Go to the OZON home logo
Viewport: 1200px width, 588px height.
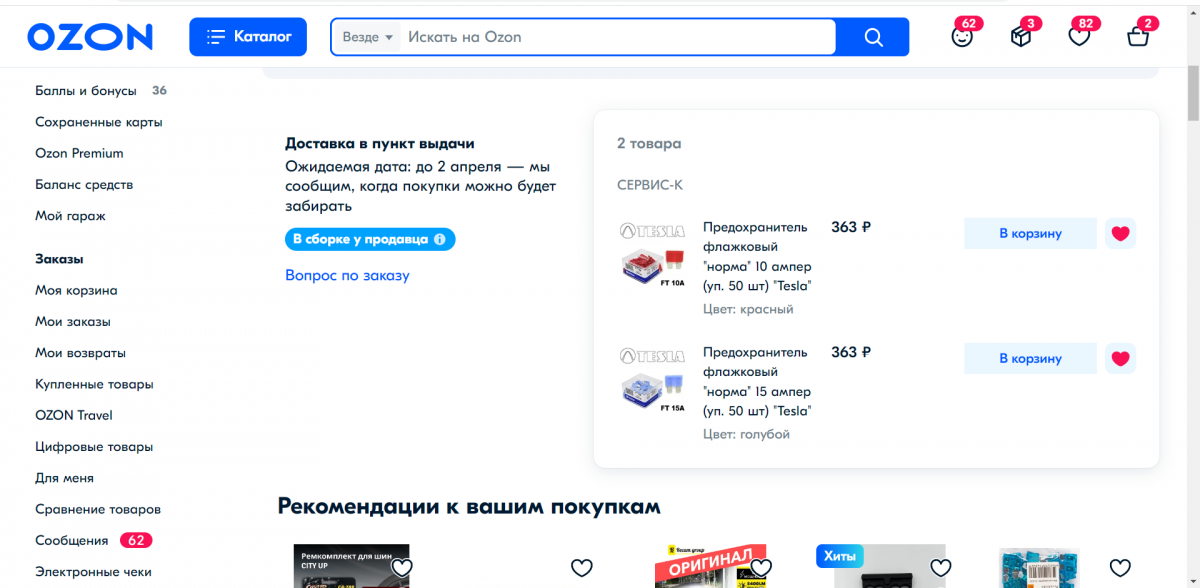(x=90, y=37)
